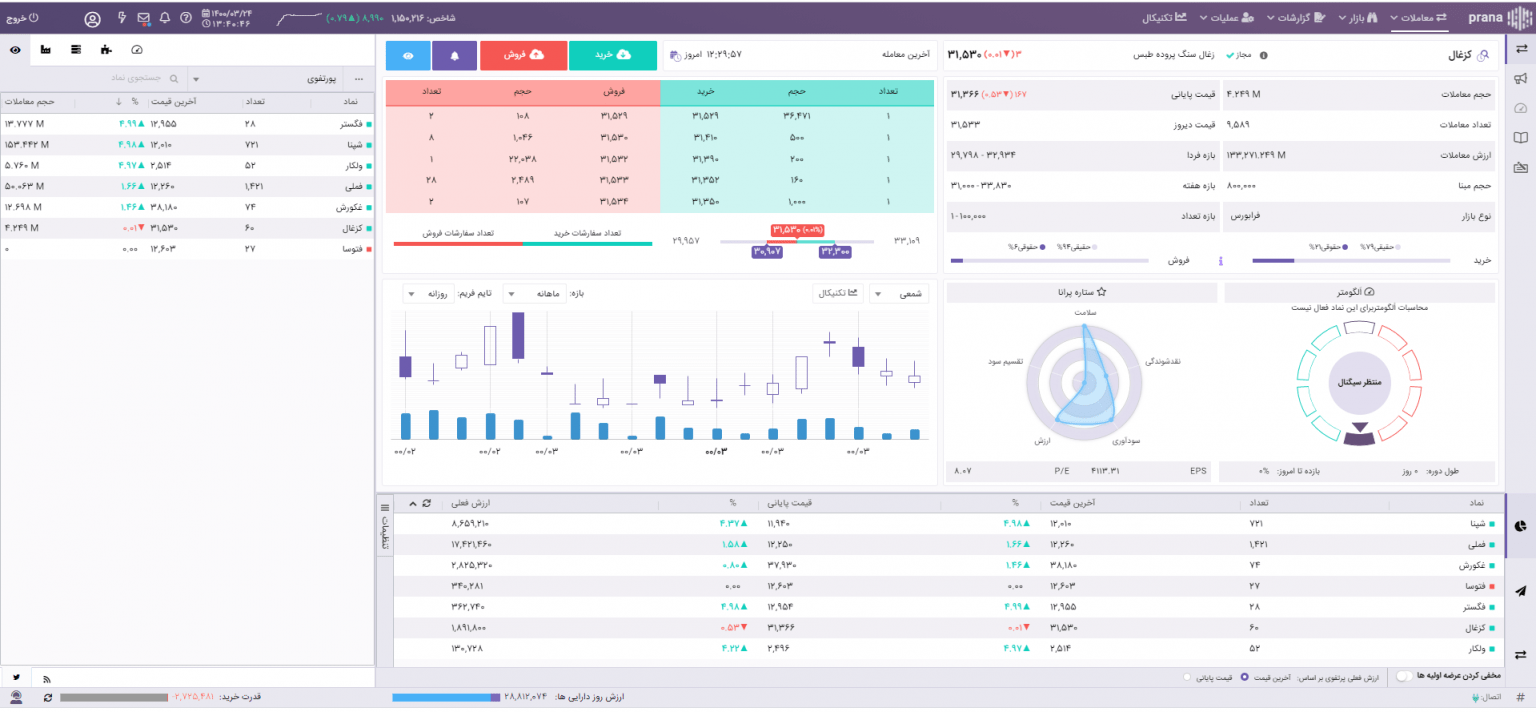Click the paper plane sidebar icon
Viewport: 1536px width, 712px height.
coord(1521,591)
